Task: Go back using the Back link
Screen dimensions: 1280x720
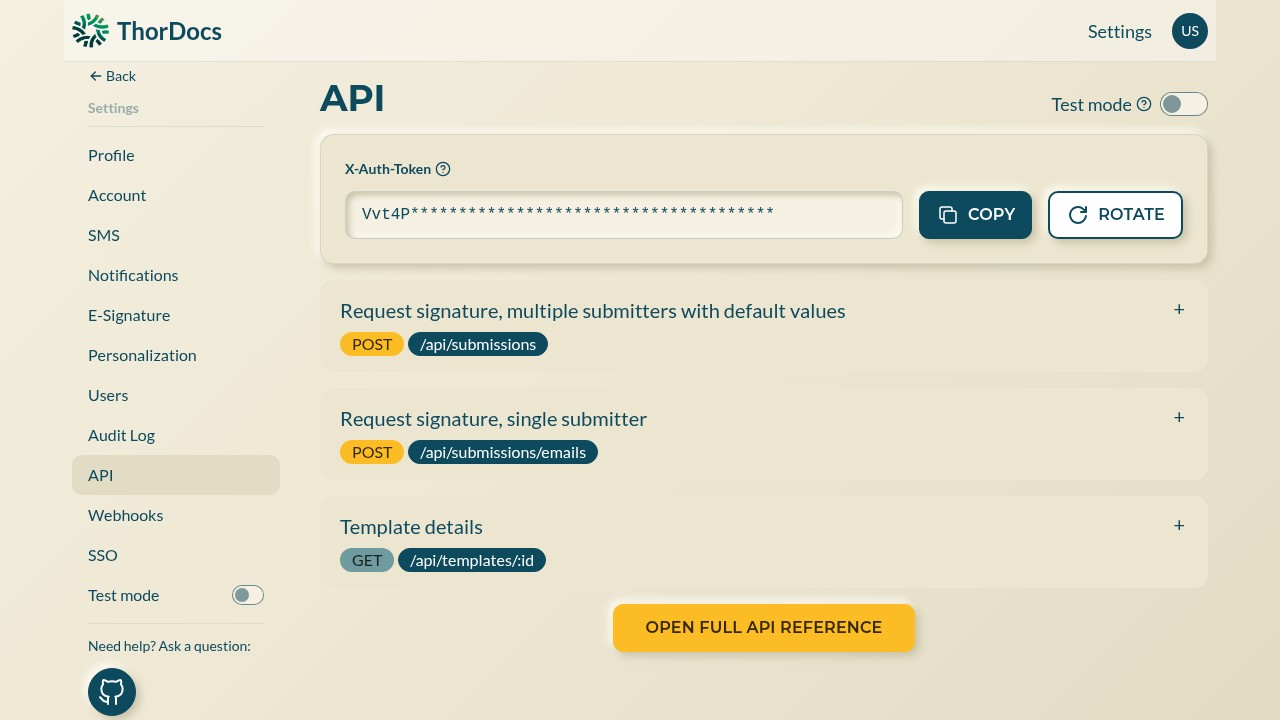Action: point(112,76)
